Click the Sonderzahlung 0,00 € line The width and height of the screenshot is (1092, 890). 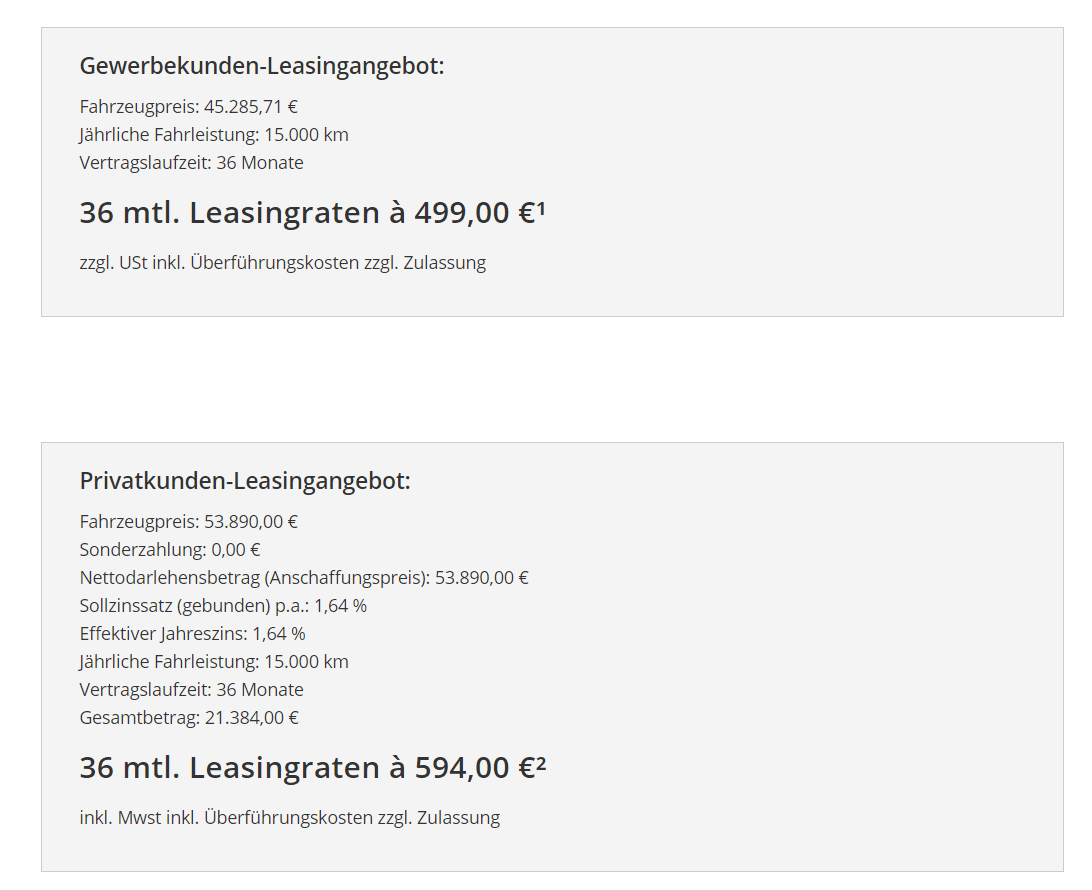tap(170, 549)
